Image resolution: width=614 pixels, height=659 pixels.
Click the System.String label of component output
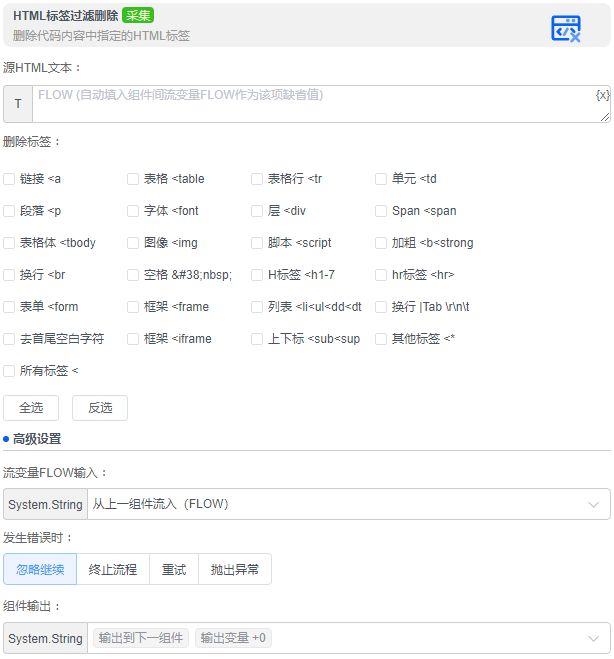pyautogui.click(x=45, y=638)
